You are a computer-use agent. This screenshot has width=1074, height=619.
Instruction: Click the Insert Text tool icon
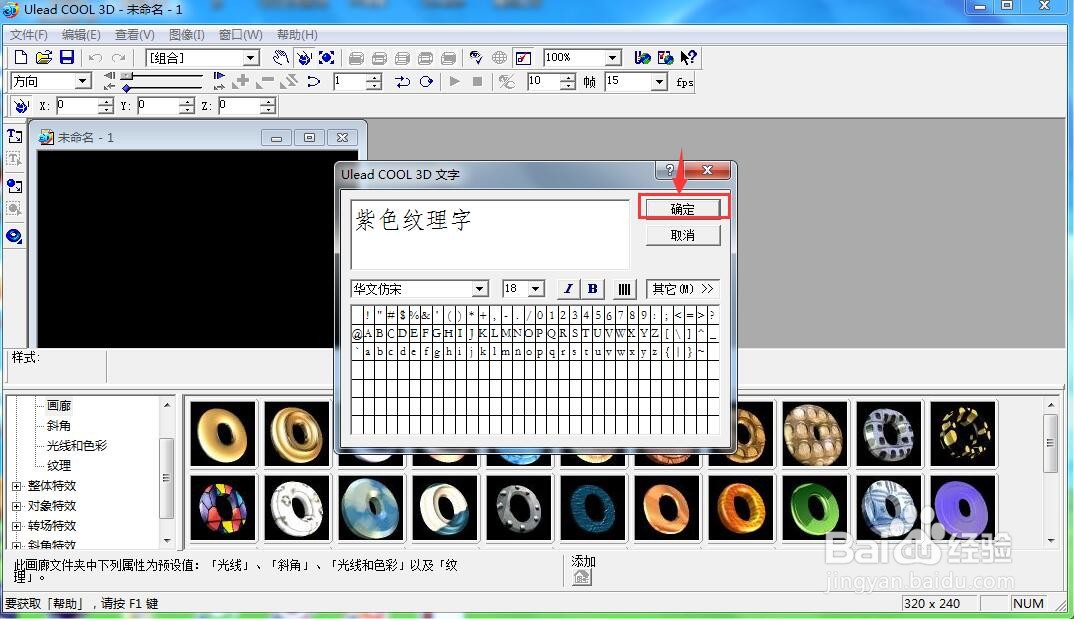pyautogui.click(x=14, y=136)
